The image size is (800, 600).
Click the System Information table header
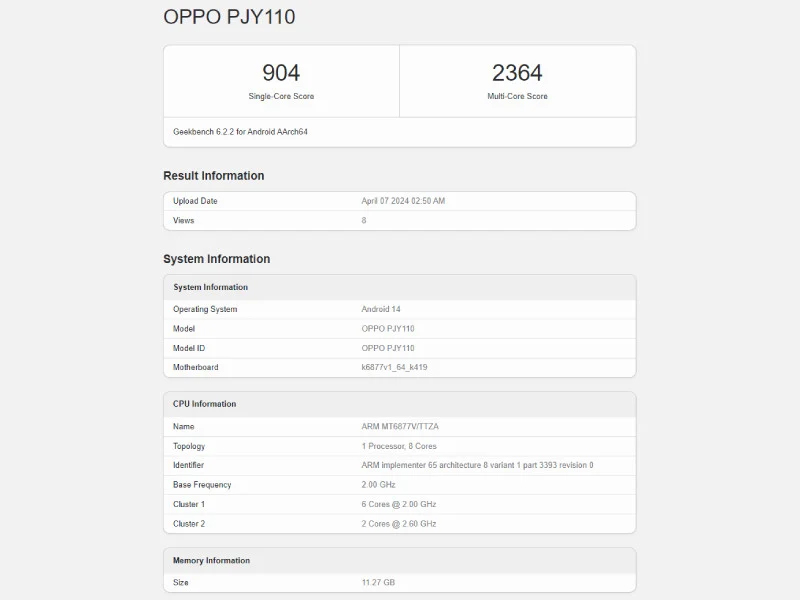(211, 287)
